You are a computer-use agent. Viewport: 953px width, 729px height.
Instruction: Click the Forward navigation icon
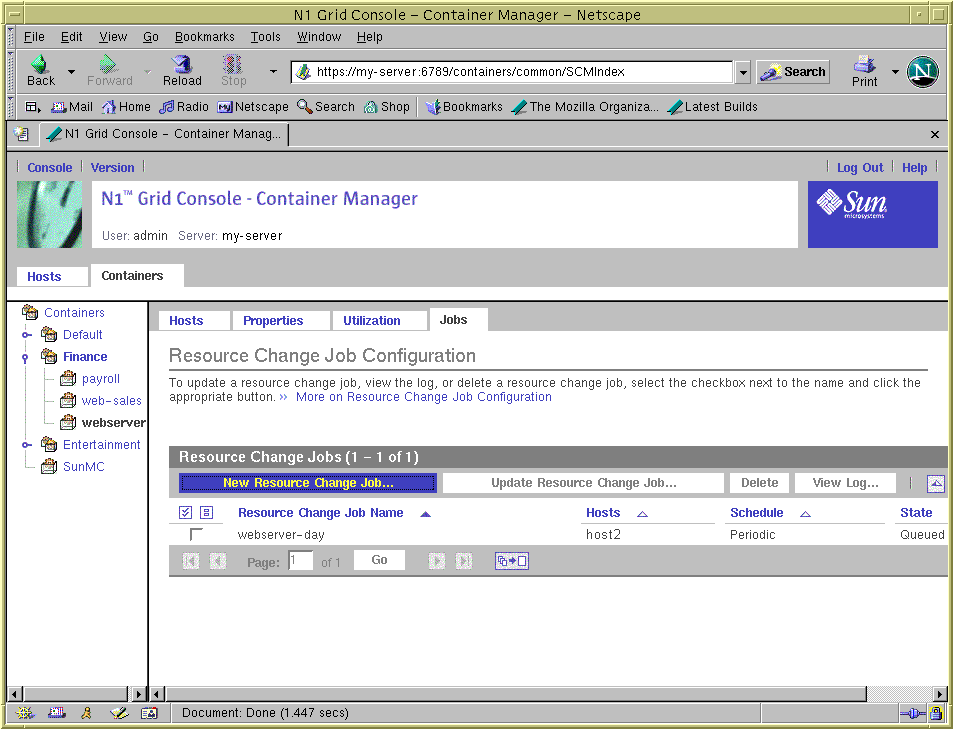(109, 71)
